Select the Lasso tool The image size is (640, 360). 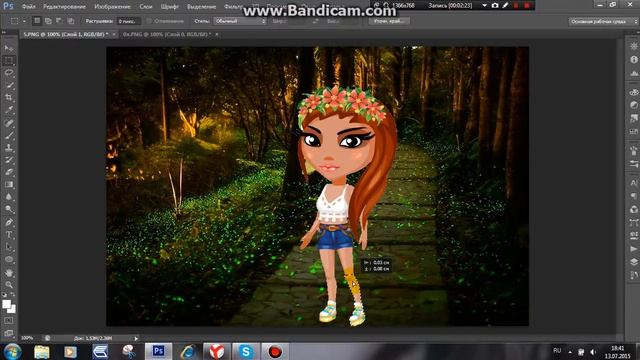click(x=9, y=73)
